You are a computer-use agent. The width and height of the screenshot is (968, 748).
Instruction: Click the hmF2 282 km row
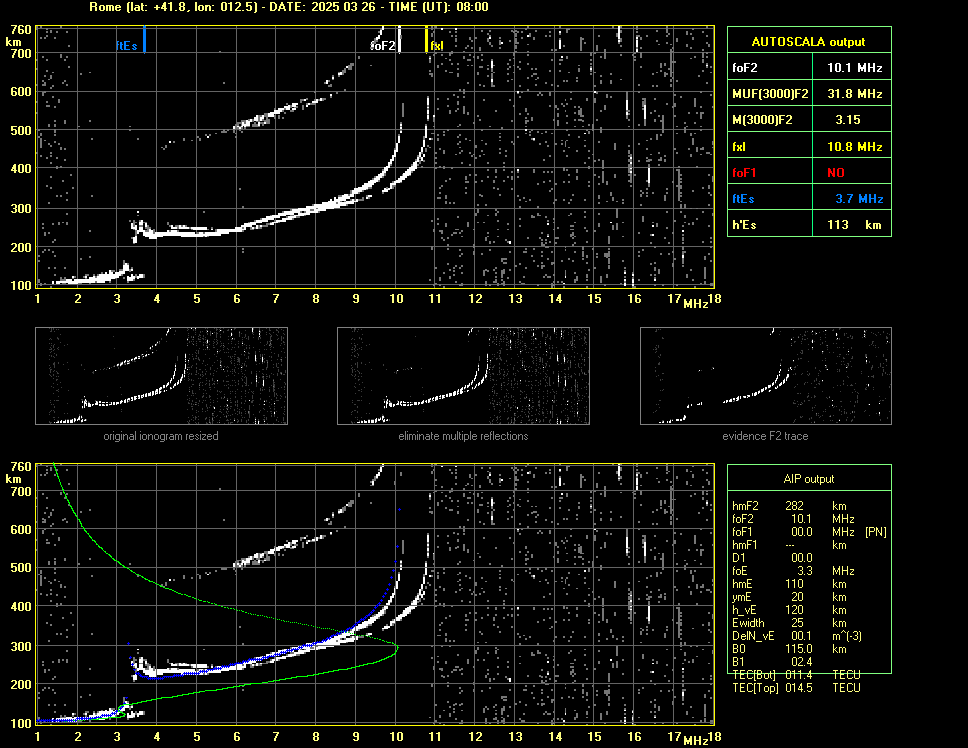(x=789, y=506)
